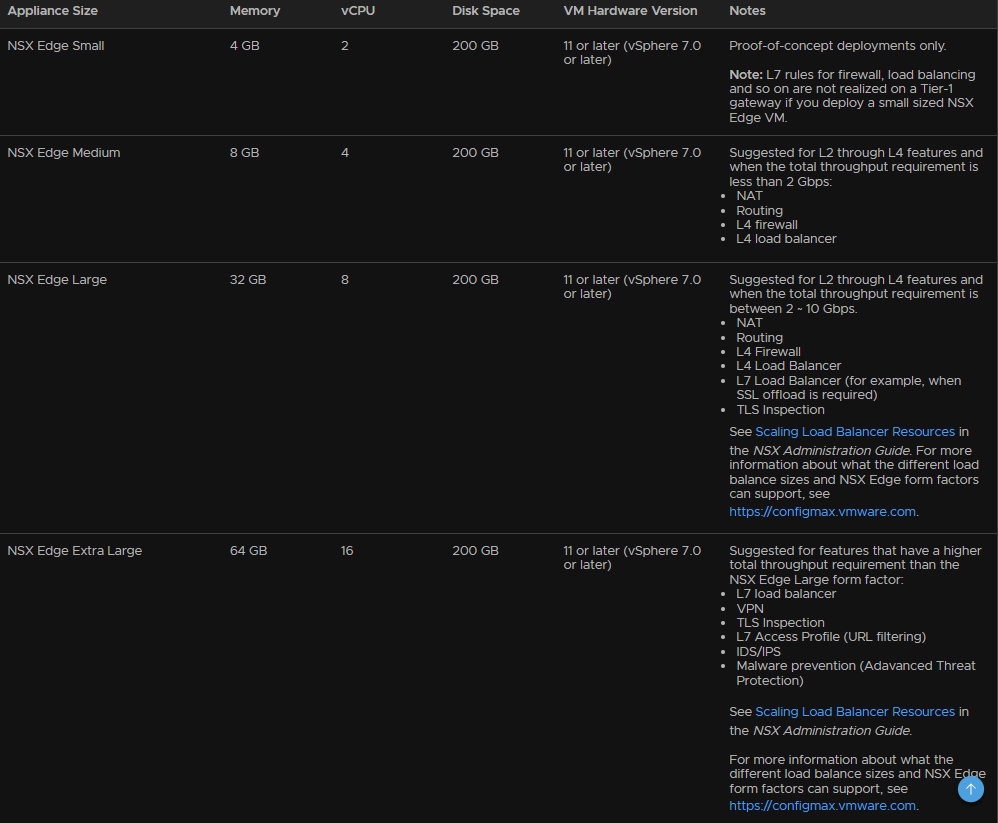
Task: Click the bold 'Note:' label in Small row
Action: point(745,75)
